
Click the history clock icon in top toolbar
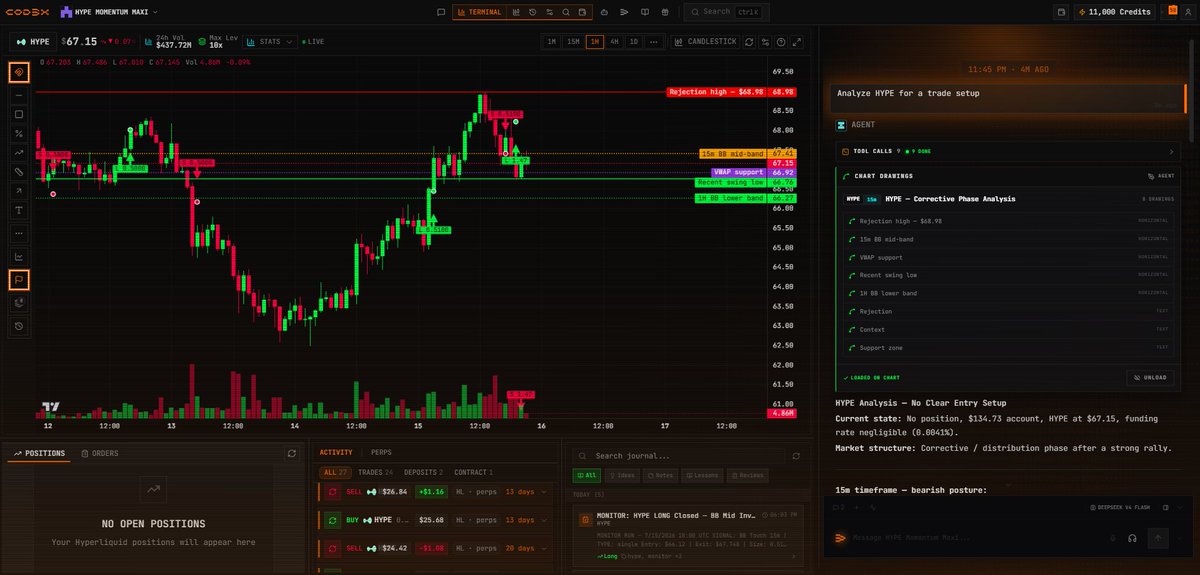coord(533,12)
